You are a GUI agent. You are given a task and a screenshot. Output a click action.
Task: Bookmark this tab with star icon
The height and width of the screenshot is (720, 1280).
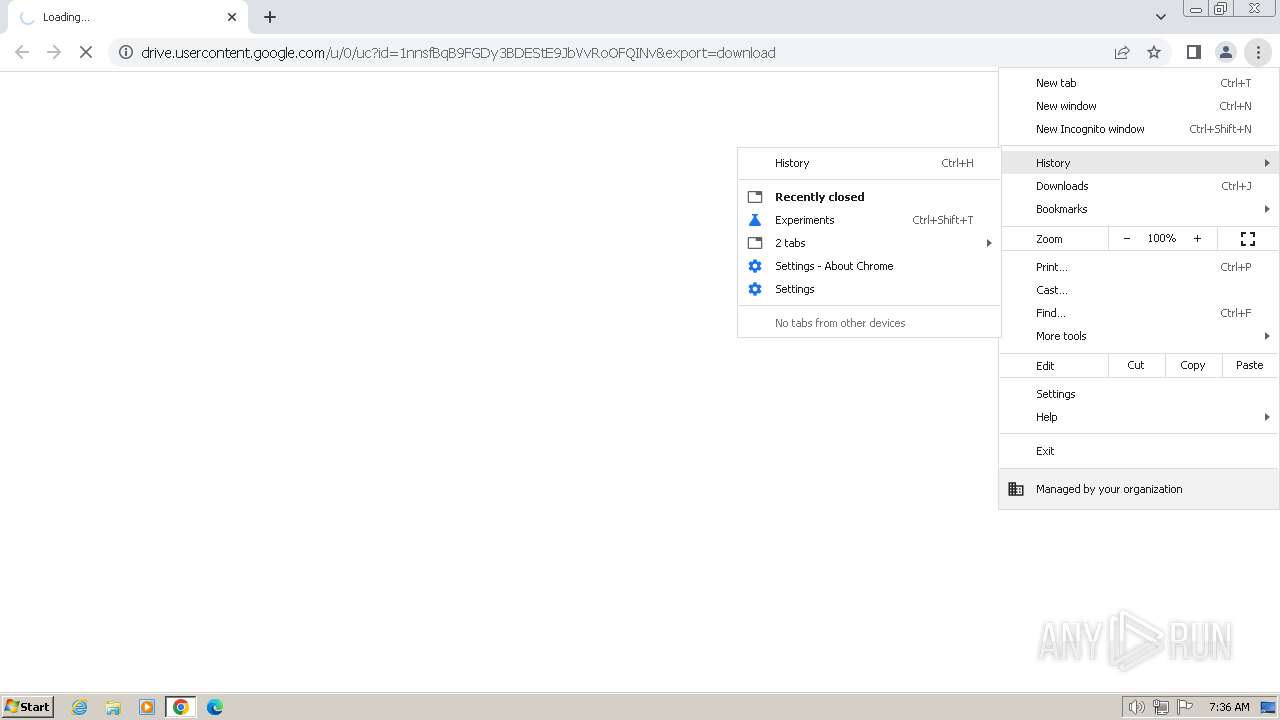click(1154, 52)
